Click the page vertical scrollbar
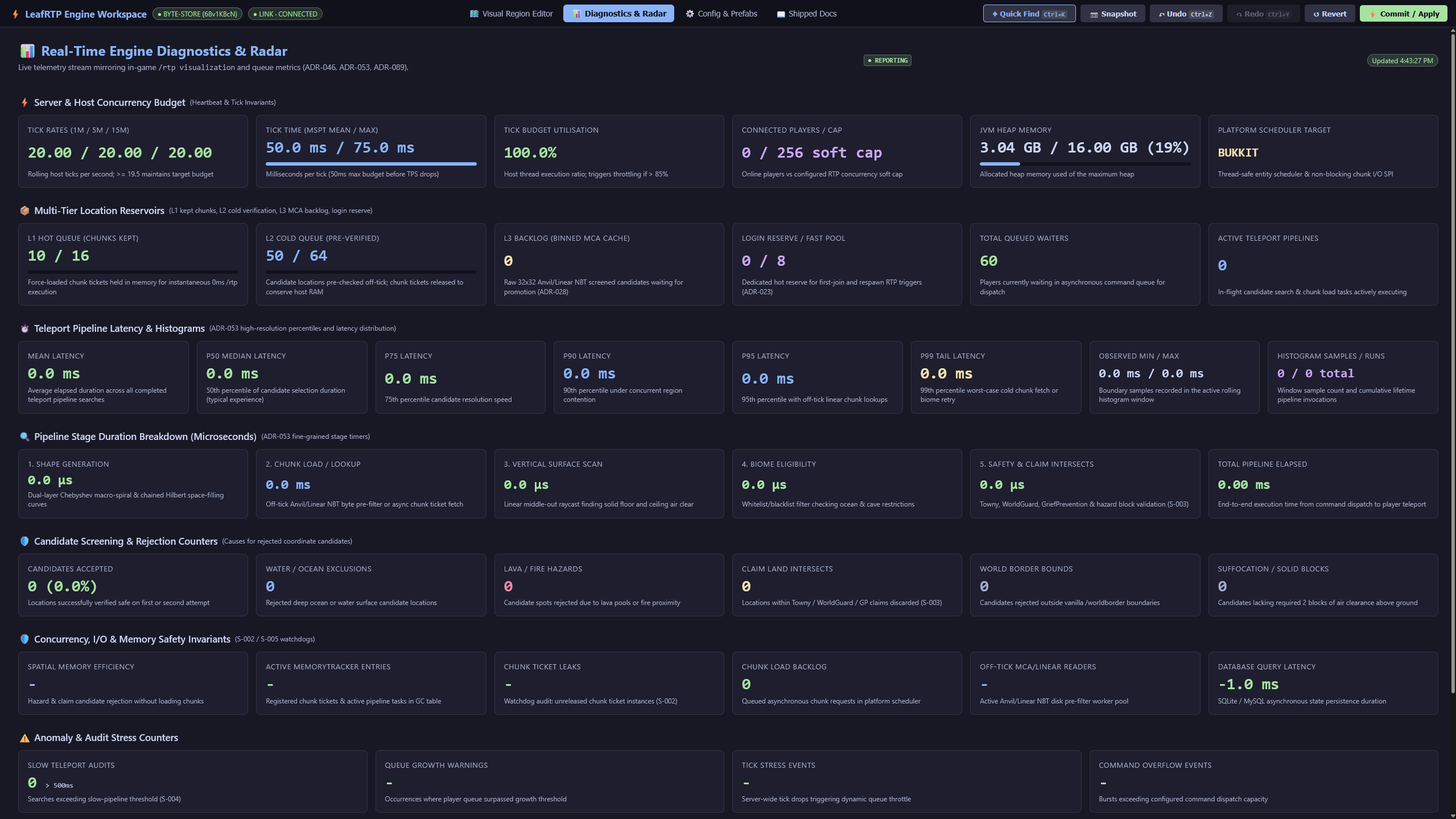 [1453, 364]
